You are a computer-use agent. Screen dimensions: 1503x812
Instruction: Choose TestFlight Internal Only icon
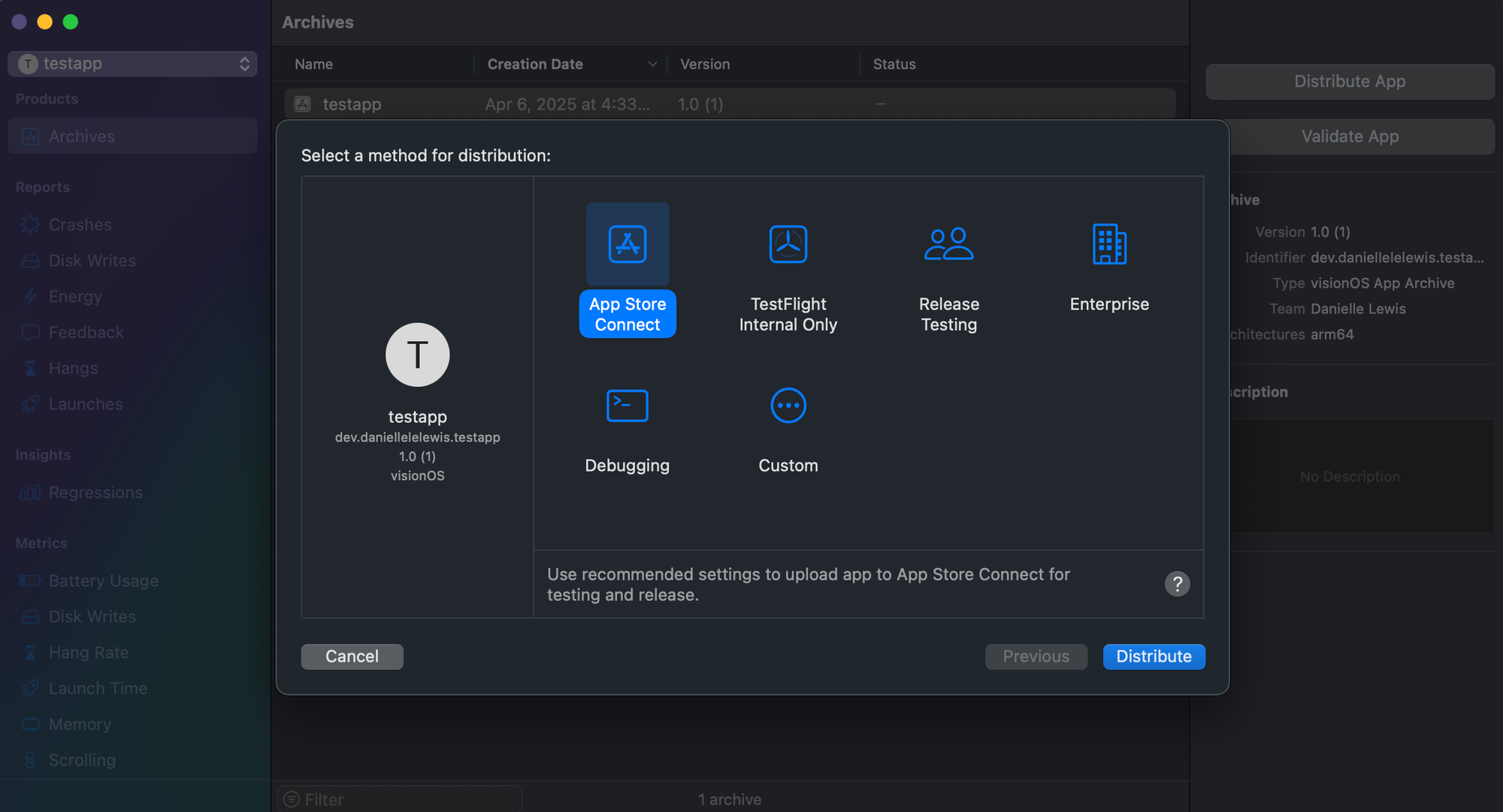coord(788,244)
